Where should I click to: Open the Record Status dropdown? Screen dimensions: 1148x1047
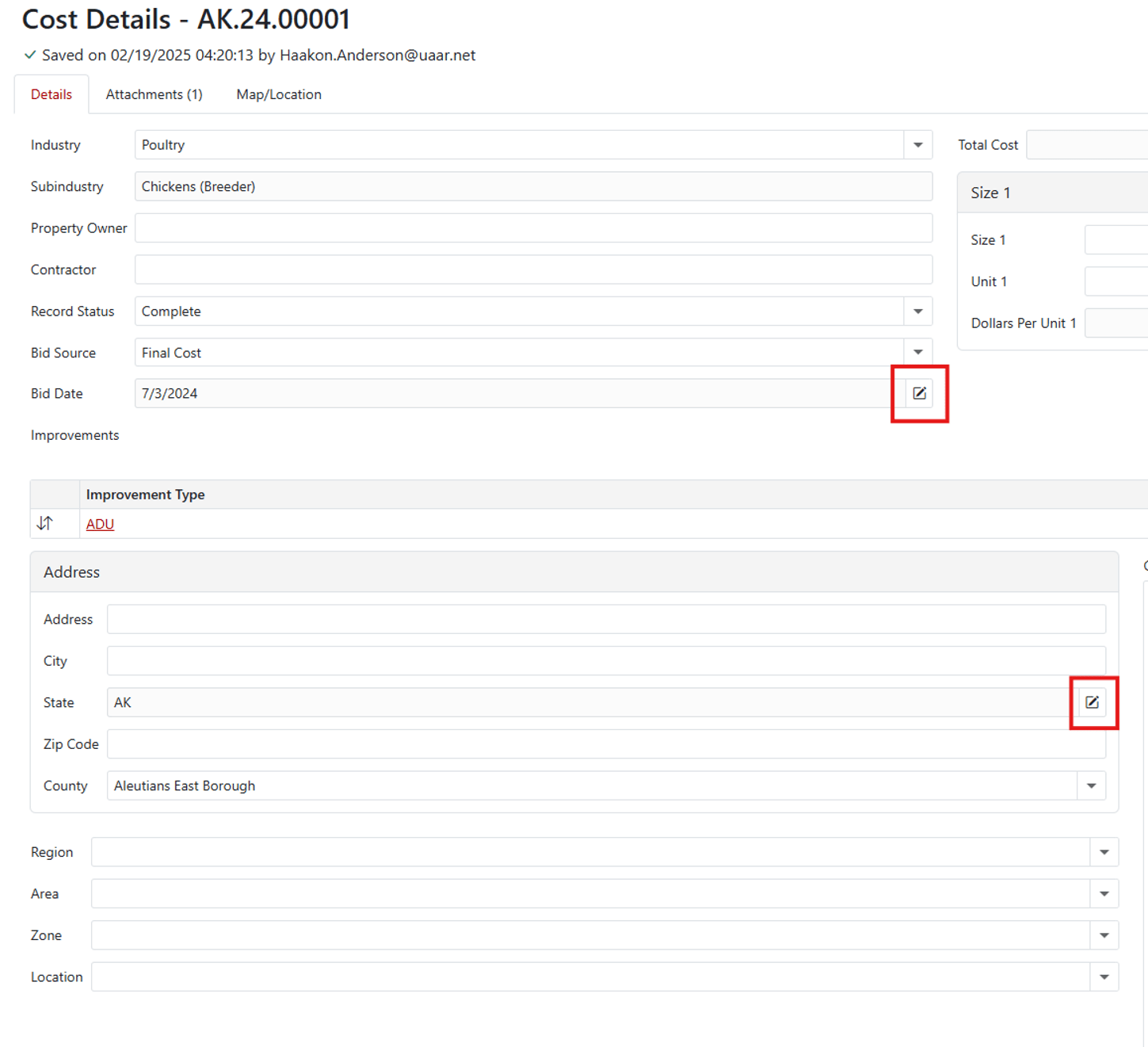917,311
